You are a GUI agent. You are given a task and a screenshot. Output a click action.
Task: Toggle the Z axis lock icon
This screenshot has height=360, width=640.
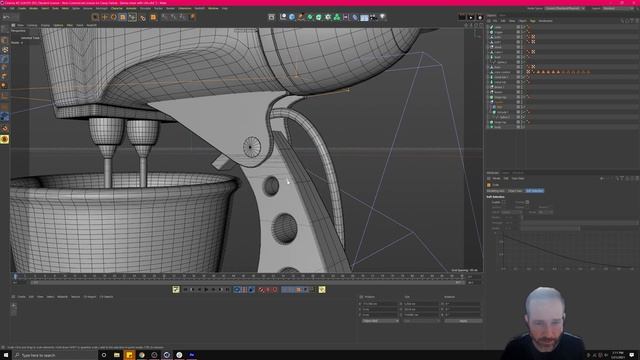(x=182, y=17)
